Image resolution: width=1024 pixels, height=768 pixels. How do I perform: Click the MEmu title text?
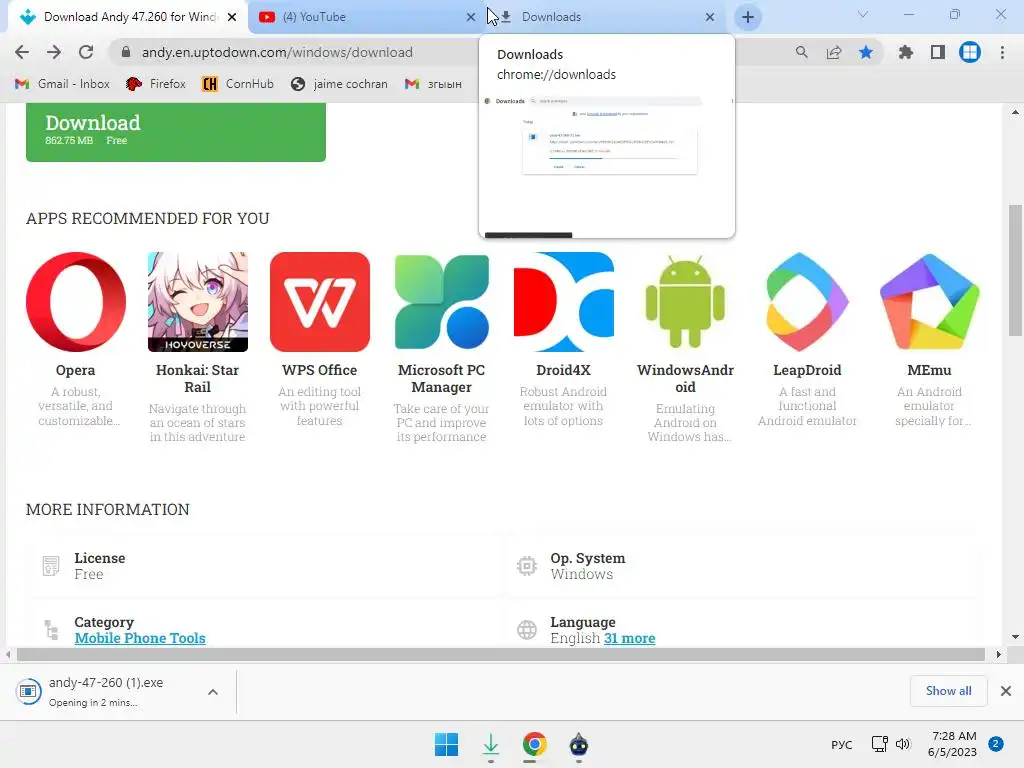(x=929, y=370)
